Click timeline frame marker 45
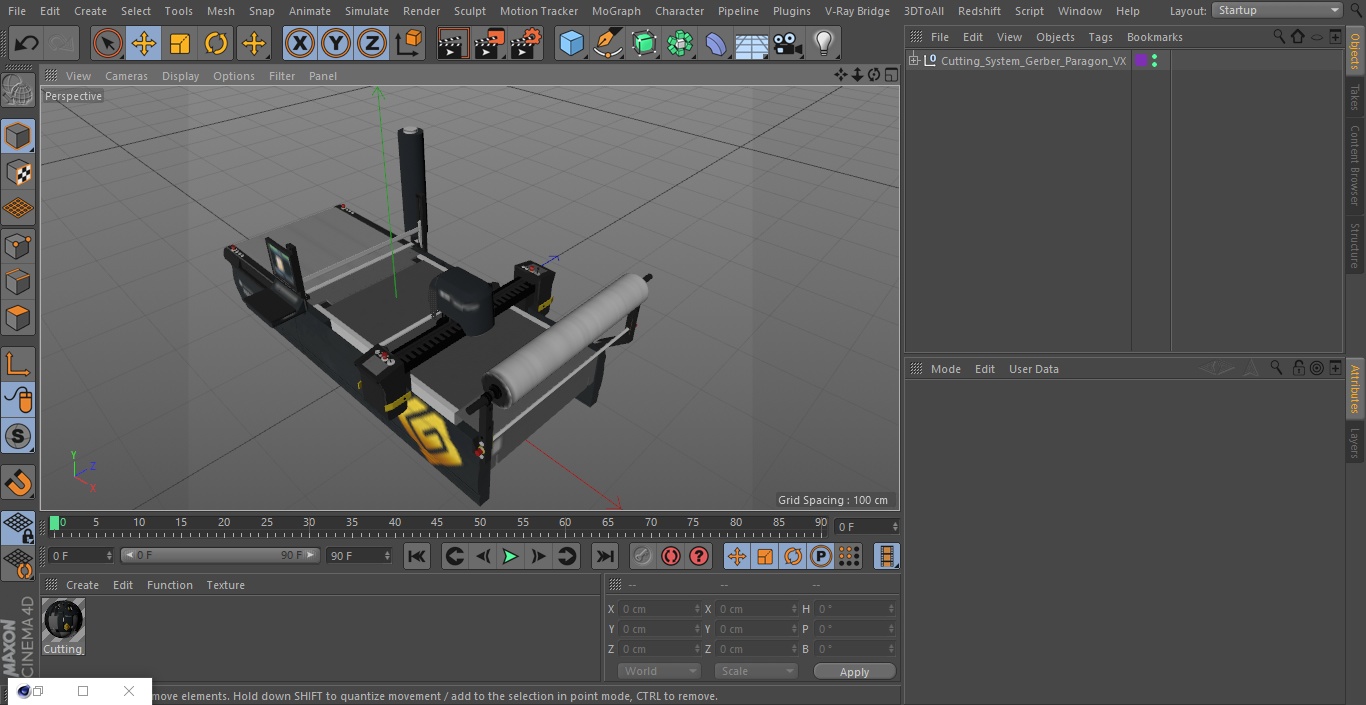 pos(437,522)
